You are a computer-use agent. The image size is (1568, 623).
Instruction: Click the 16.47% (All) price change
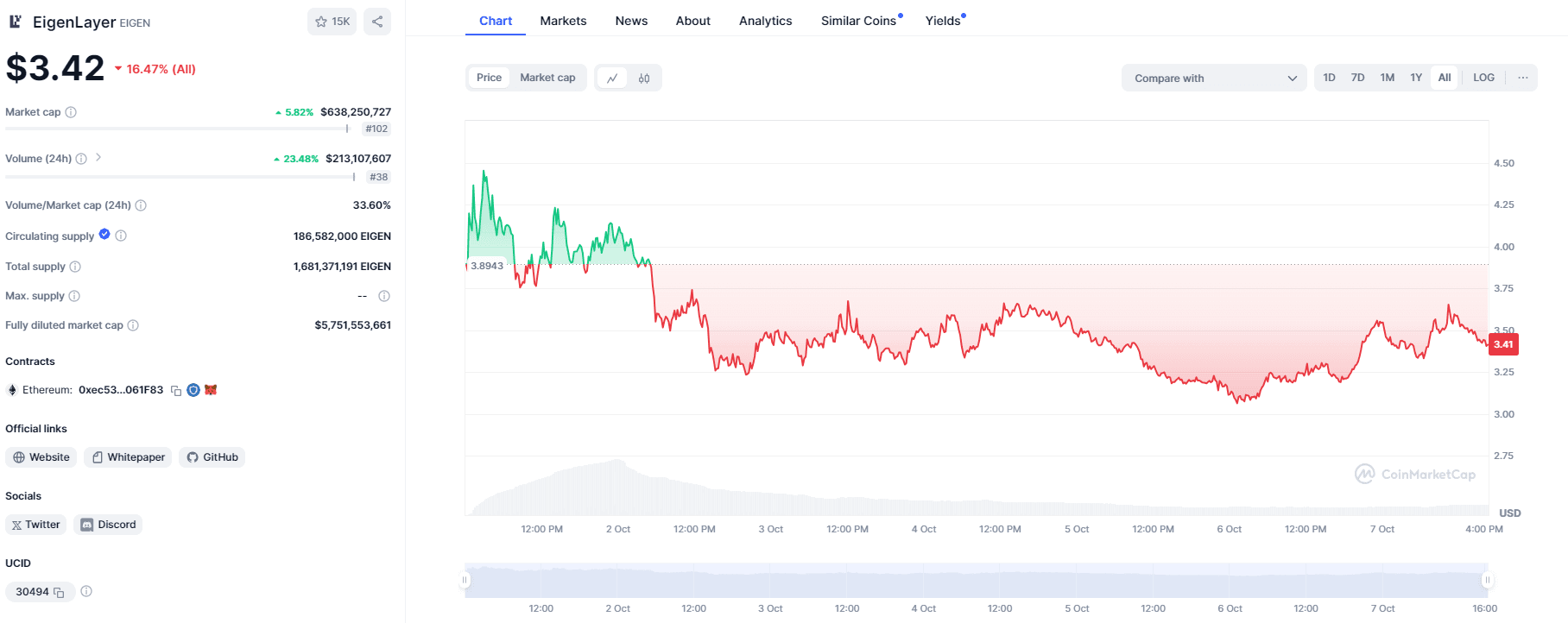point(155,69)
